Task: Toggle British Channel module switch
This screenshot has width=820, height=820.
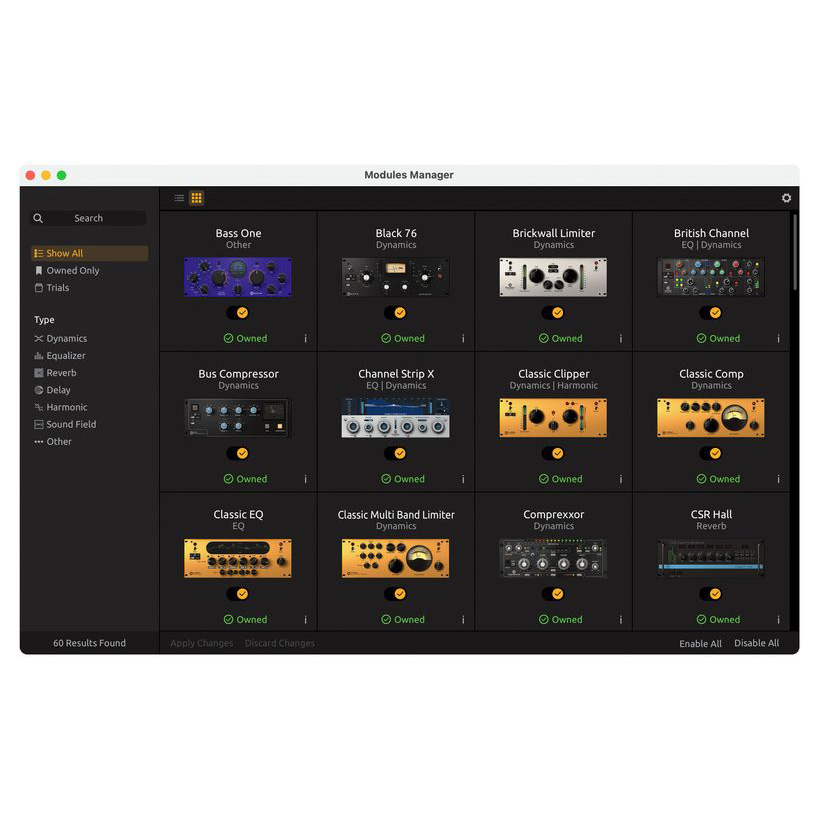Action: point(711,313)
